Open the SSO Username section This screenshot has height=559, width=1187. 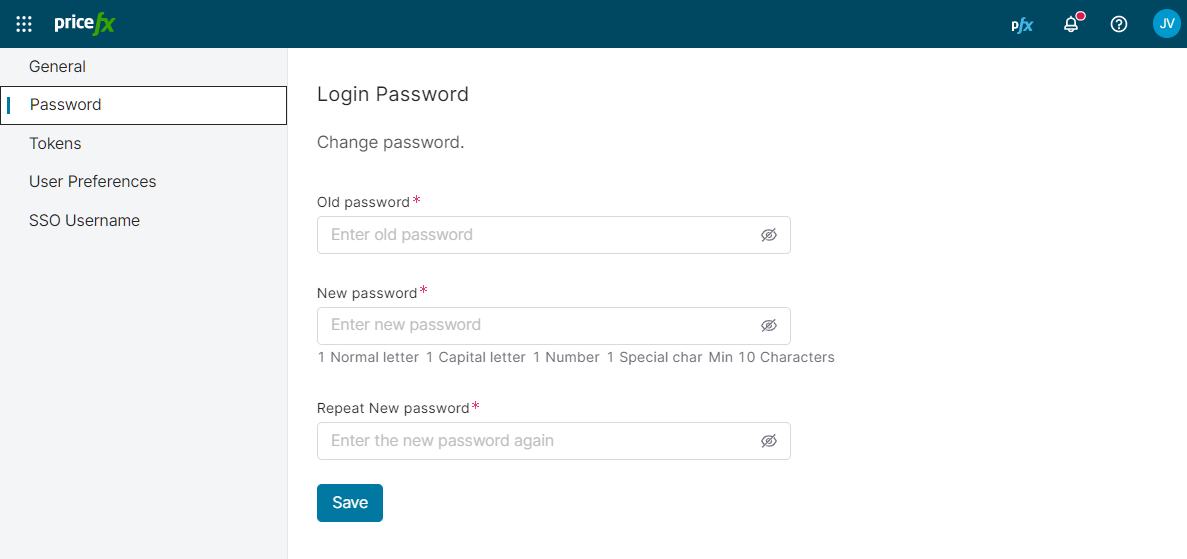(x=84, y=221)
